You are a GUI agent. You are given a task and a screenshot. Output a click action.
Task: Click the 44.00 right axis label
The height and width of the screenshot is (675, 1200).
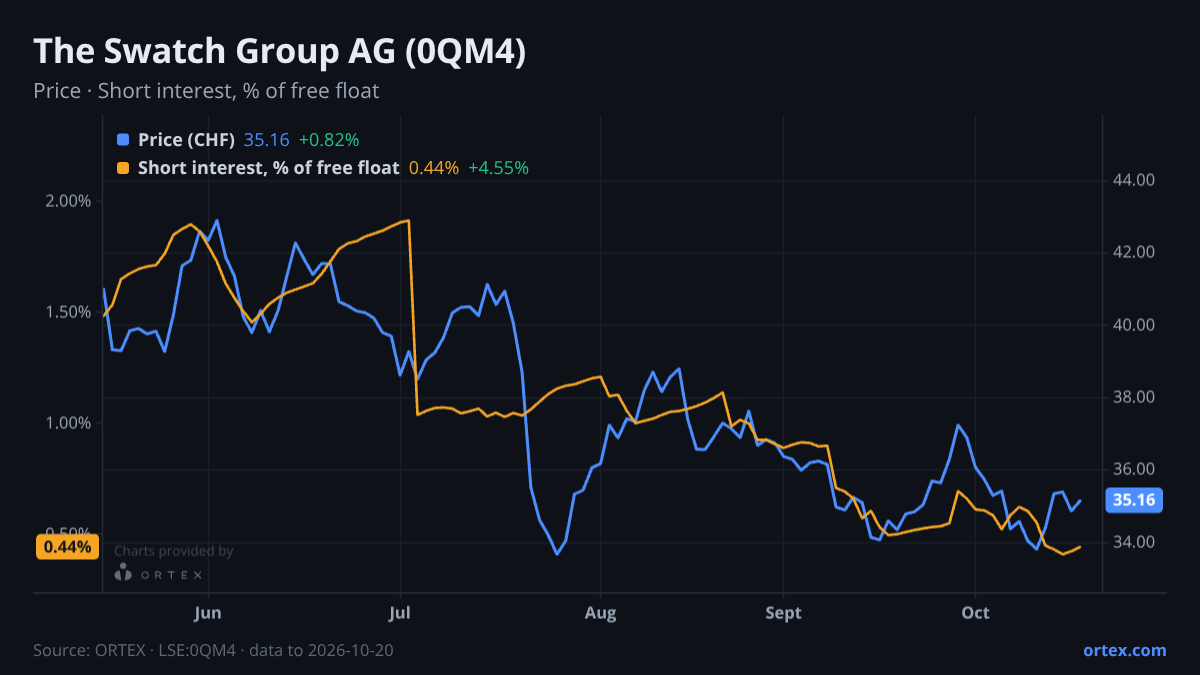(x=1134, y=181)
